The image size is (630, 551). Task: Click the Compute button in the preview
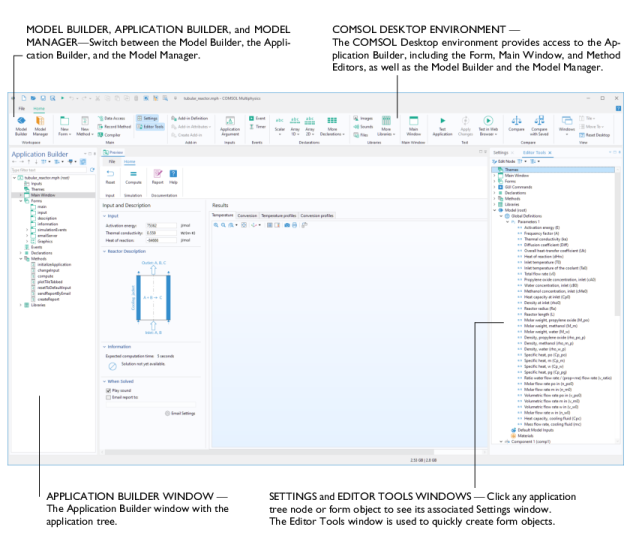click(x=133, y=176)
